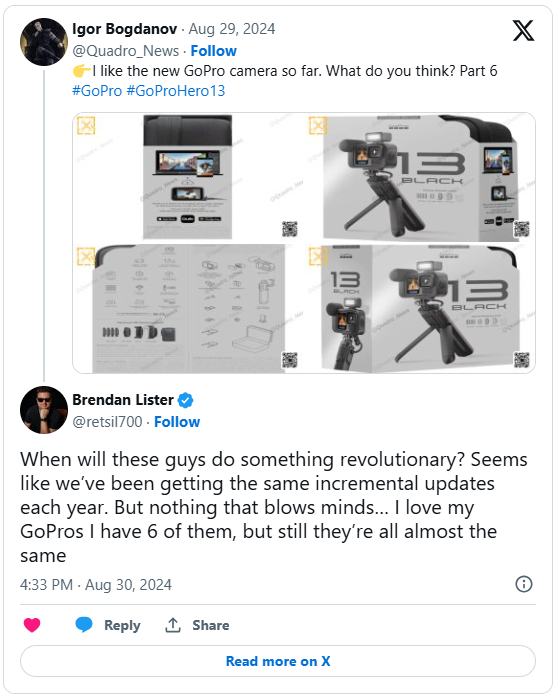Follow @retsil700 account
Screen dimensions: 559x699
click(177, 422)
